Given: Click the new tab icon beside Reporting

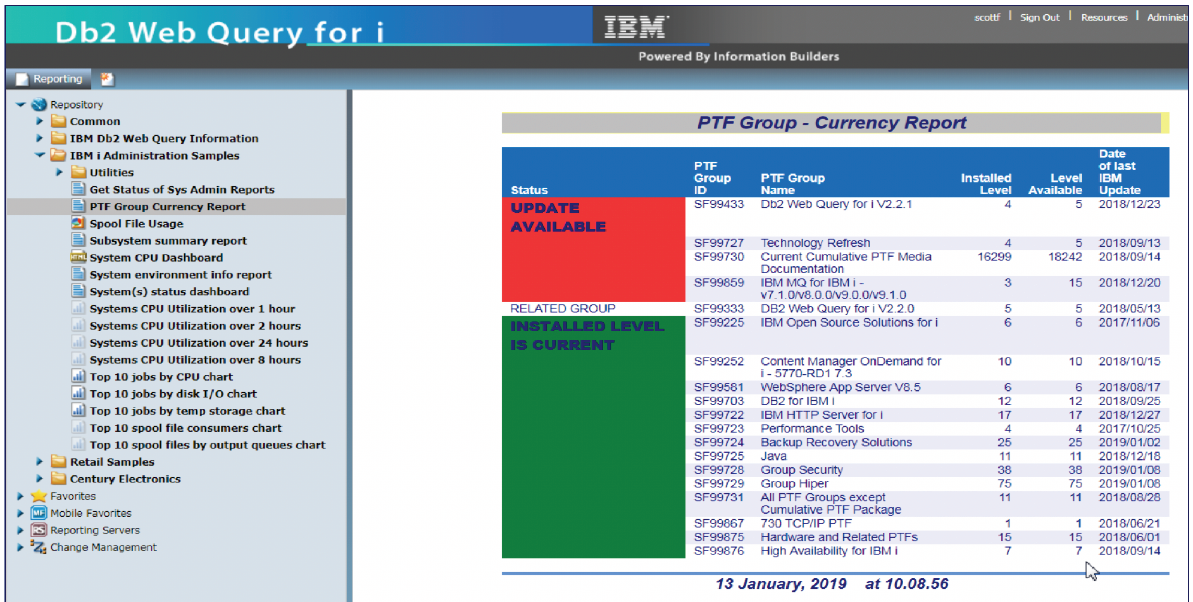Looking at the screenshot, I should coord(107,79).
